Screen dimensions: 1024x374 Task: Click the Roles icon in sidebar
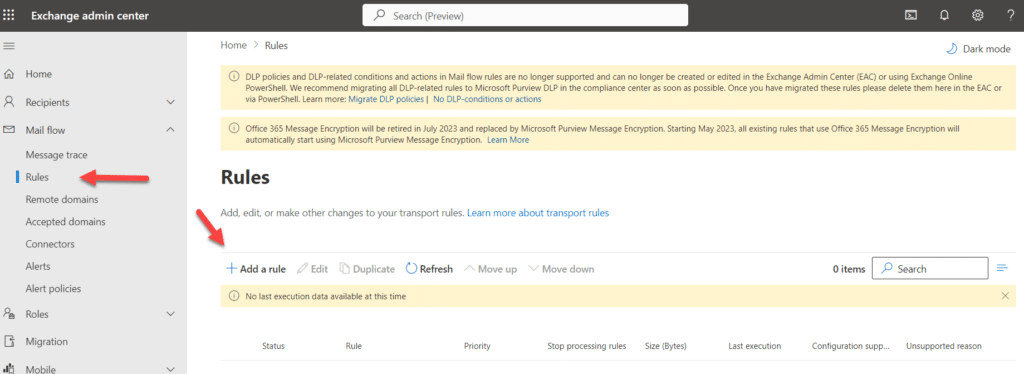pyautogui.click(x=9, y=314)
